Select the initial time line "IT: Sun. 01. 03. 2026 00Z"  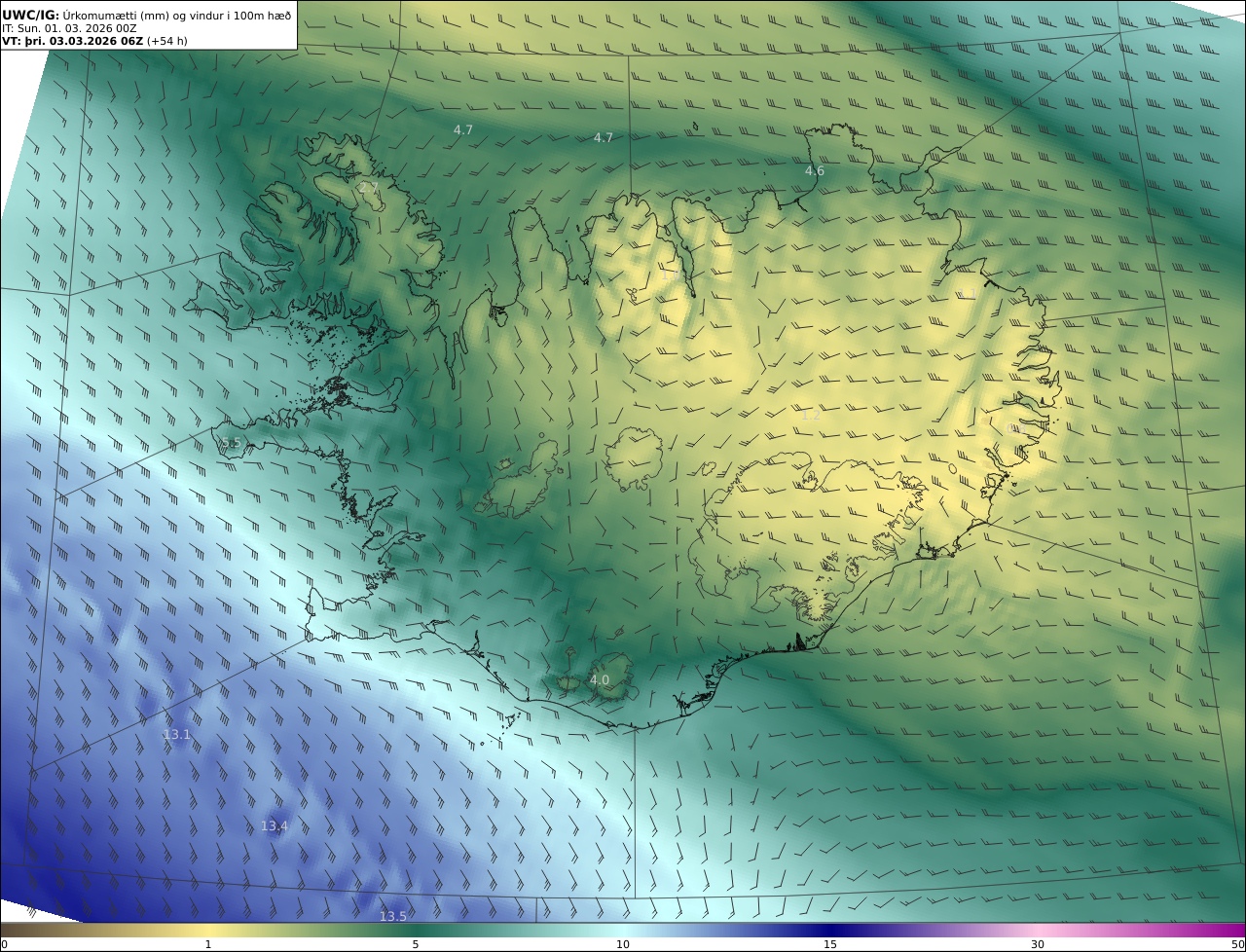click(69, 28)
